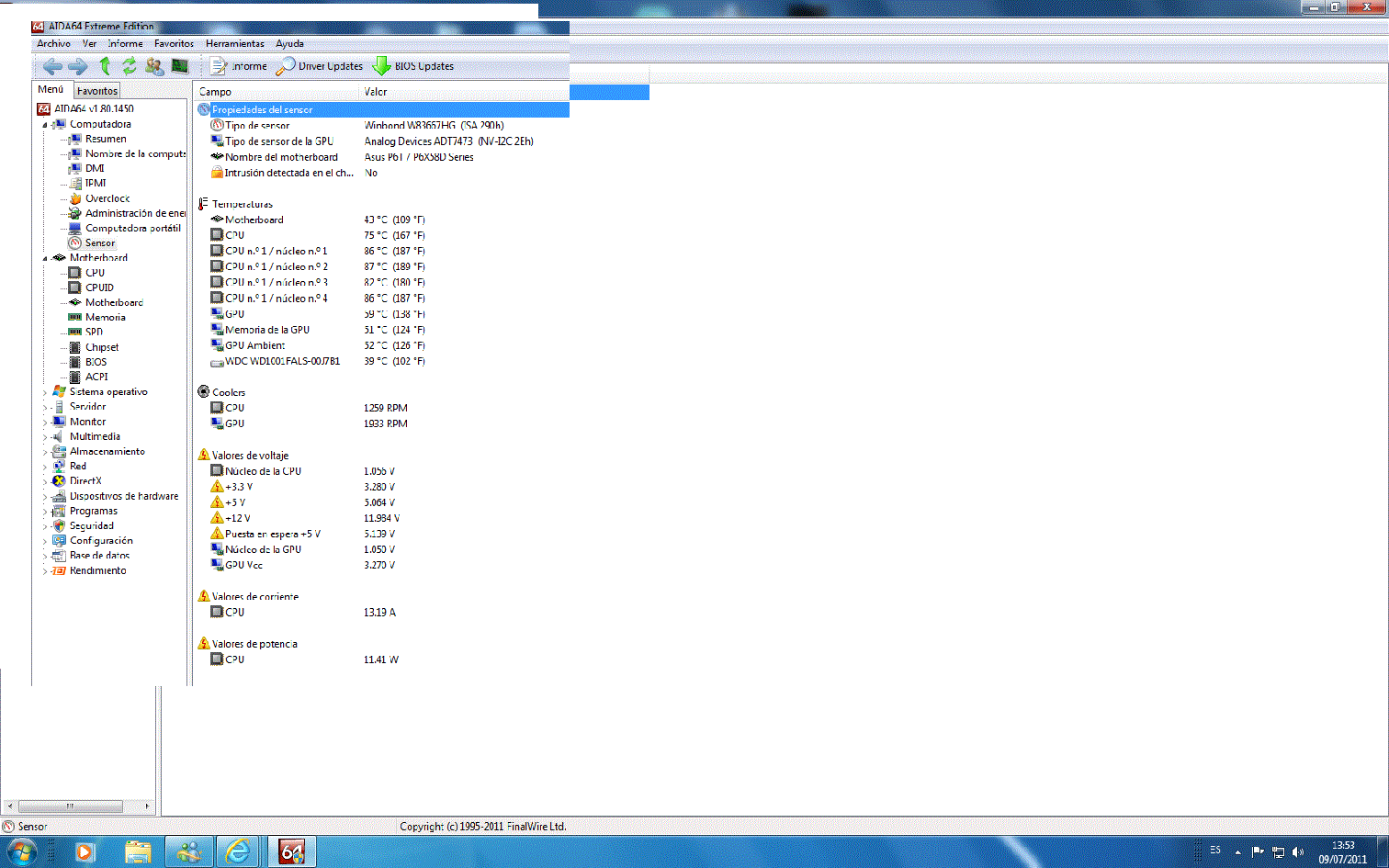Viewport: 1389px width, 868px height.
Task: Expand the DirectX node
Action: pos(44,481)
